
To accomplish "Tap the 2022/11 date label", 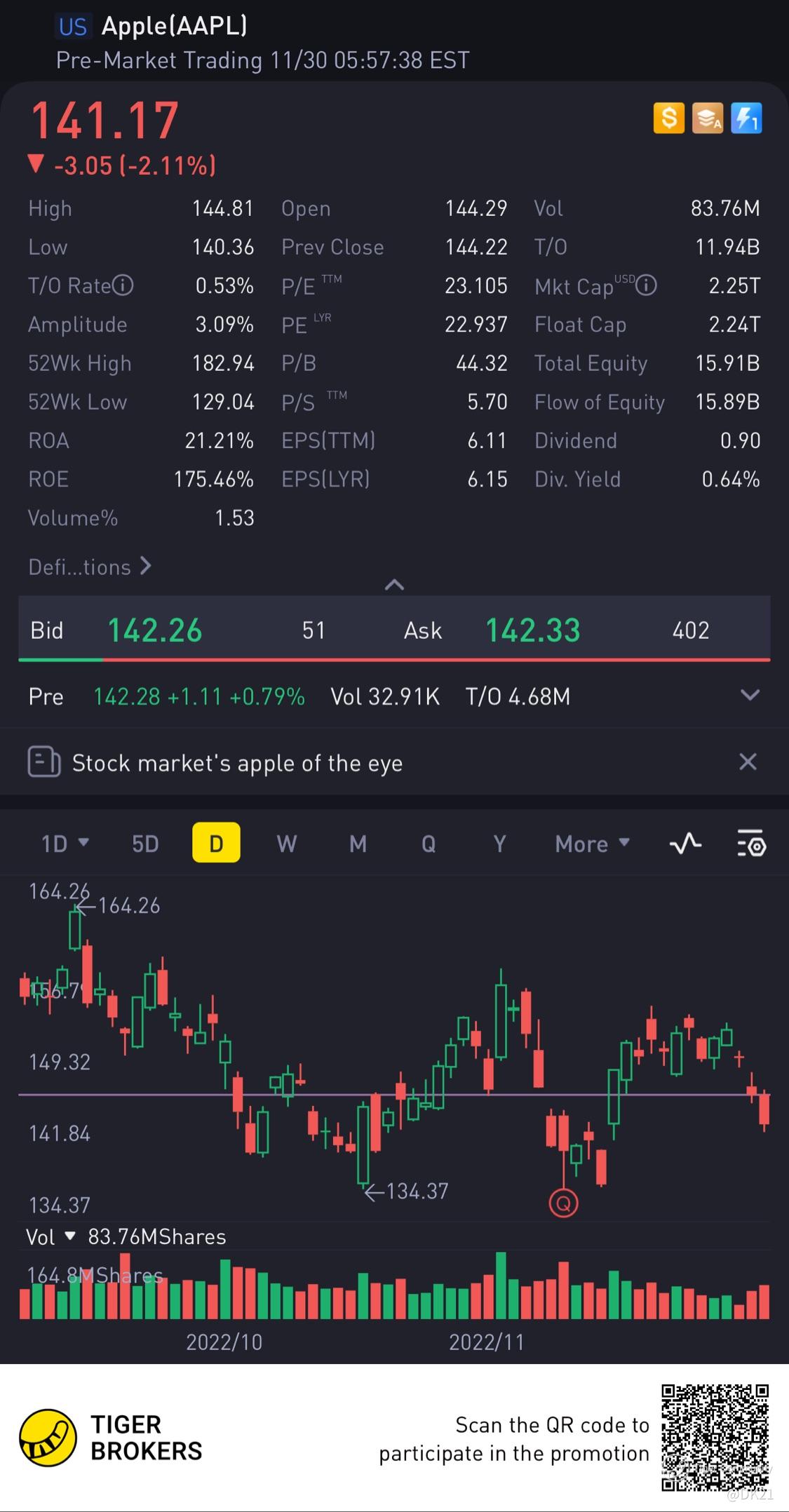I will pos(486,1342).
